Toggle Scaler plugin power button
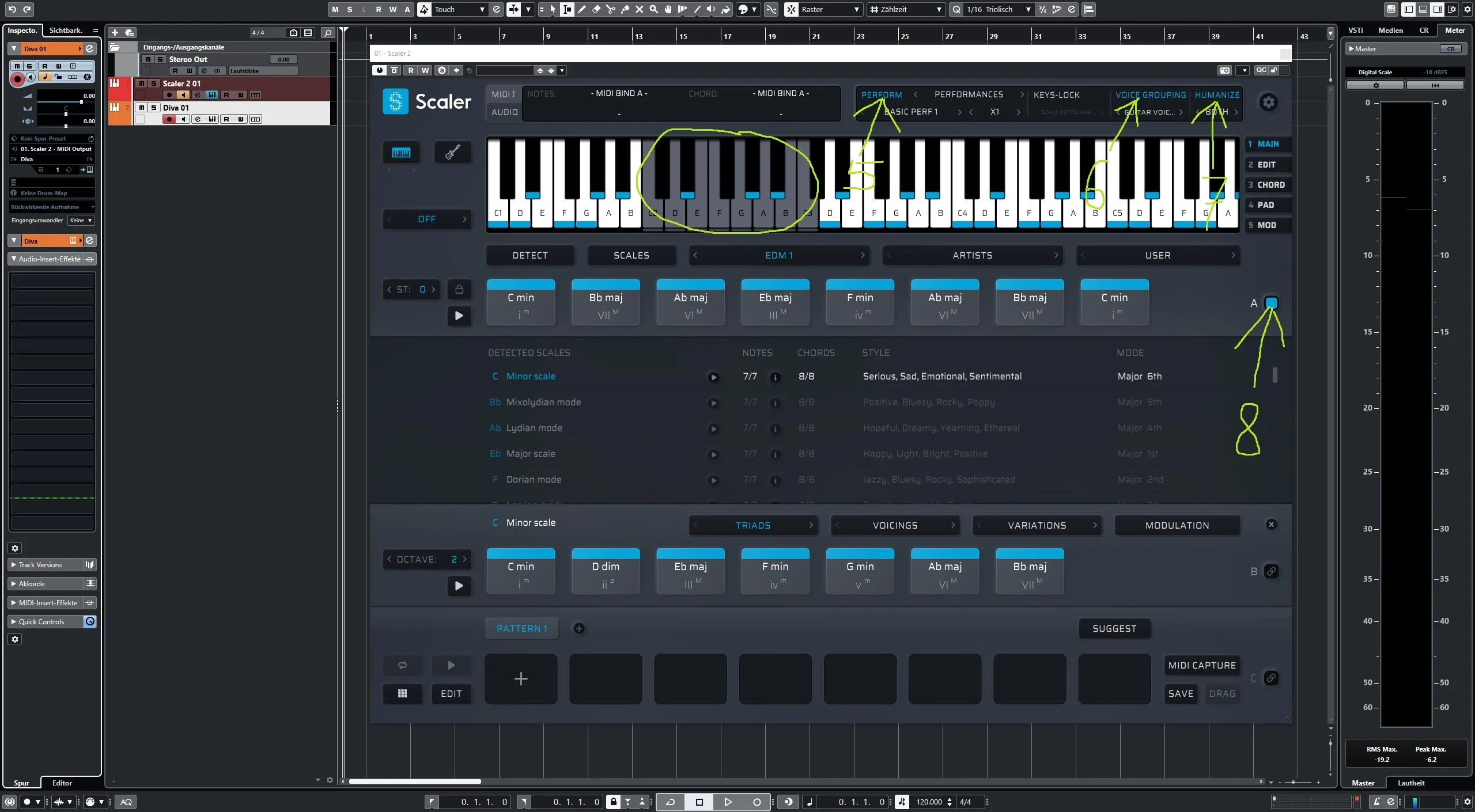Image resolution: width=1475 pixels, height=812 pixels. [379, 70]
